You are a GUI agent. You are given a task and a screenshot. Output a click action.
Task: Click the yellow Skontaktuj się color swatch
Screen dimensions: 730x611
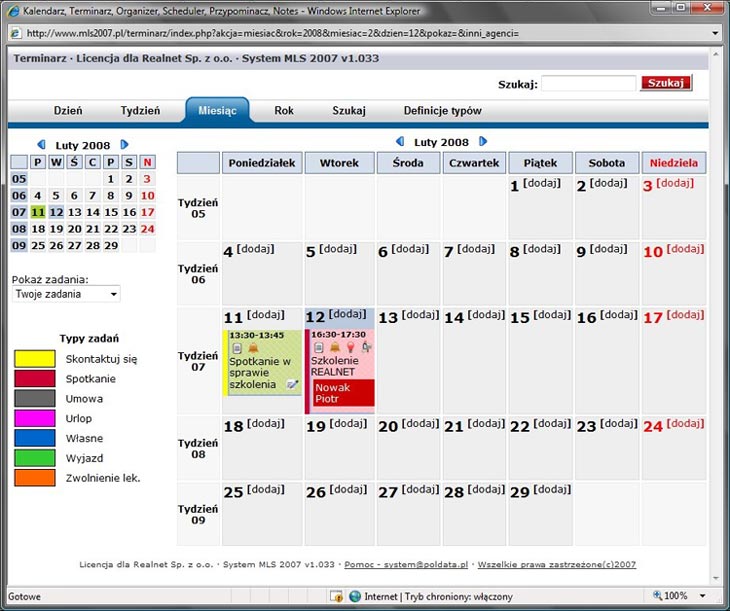pyautogui.click(x=34, y=358)
